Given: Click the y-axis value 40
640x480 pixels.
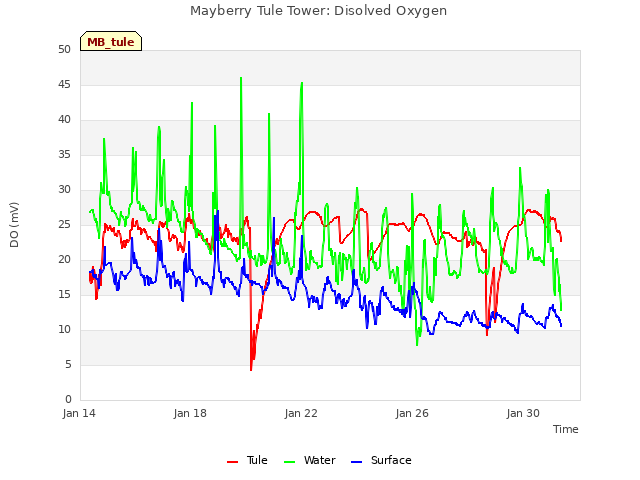Looking at the screenshot, I should (64, 120).
